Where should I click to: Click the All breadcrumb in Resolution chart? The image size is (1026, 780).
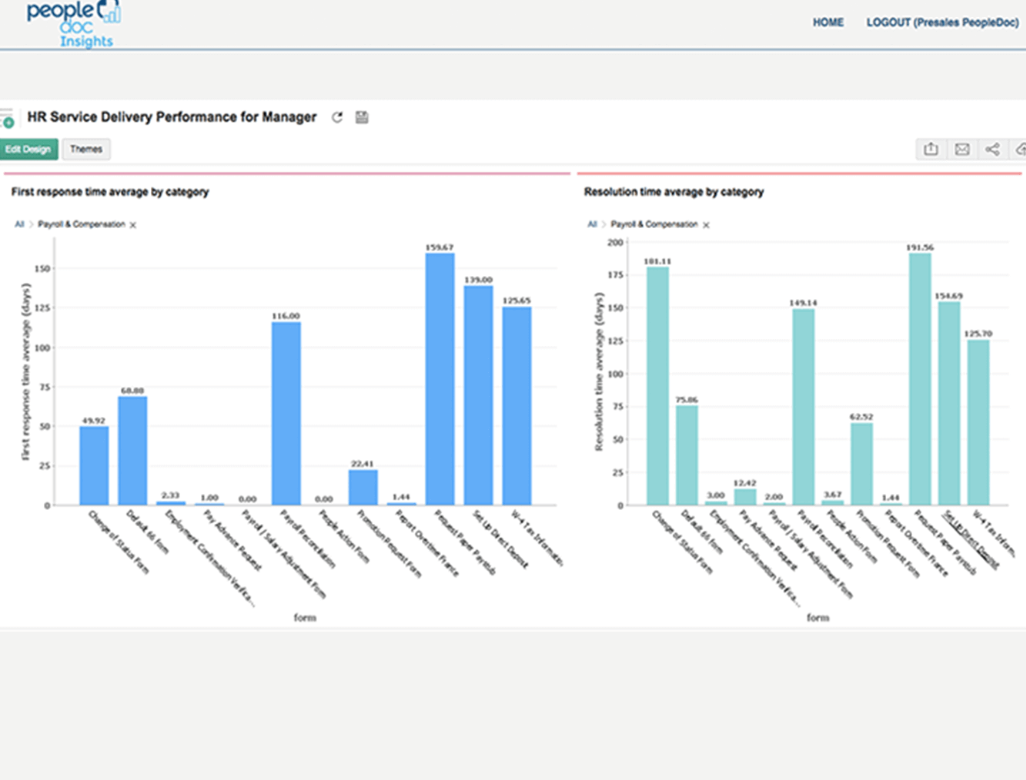point(592,224)
